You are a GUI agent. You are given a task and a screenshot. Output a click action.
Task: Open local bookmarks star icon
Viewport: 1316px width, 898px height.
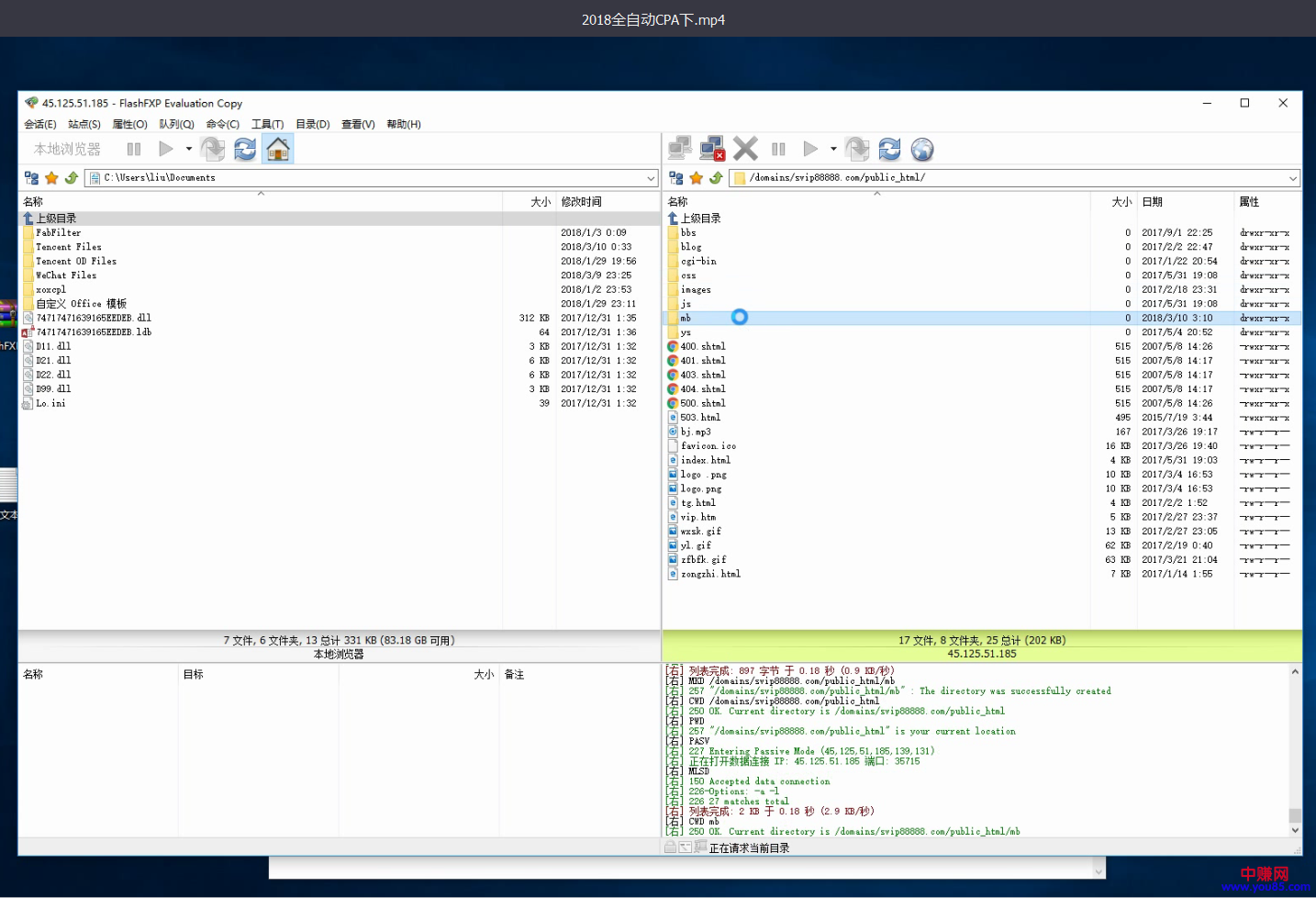pyautogui.click(x=51, y=178)
